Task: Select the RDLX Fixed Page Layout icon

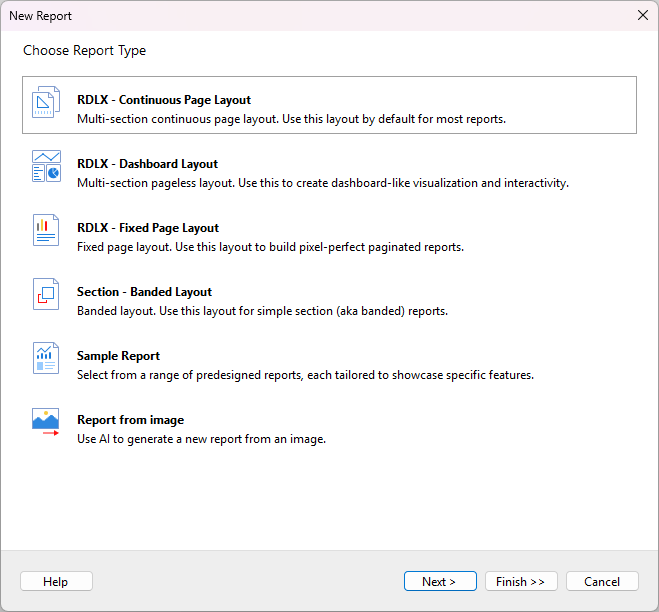Action: [x=46, y=230]
